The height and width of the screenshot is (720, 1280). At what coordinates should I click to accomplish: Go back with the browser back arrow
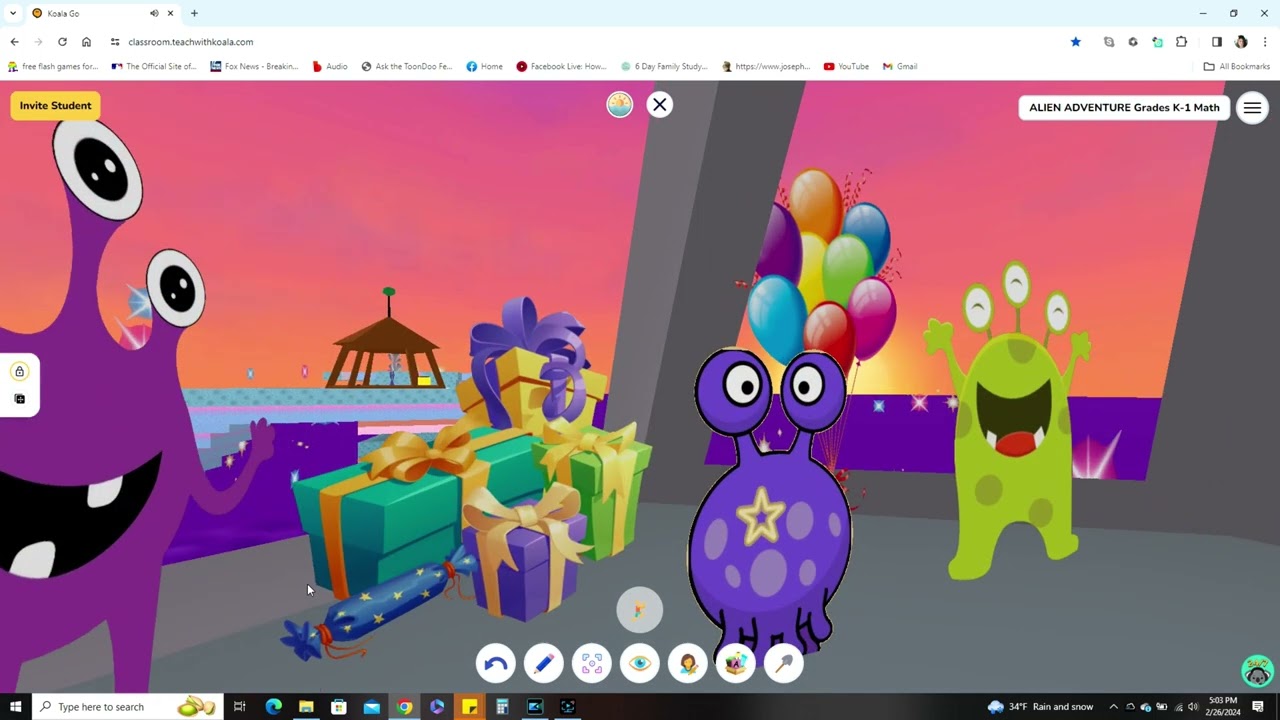14,42
